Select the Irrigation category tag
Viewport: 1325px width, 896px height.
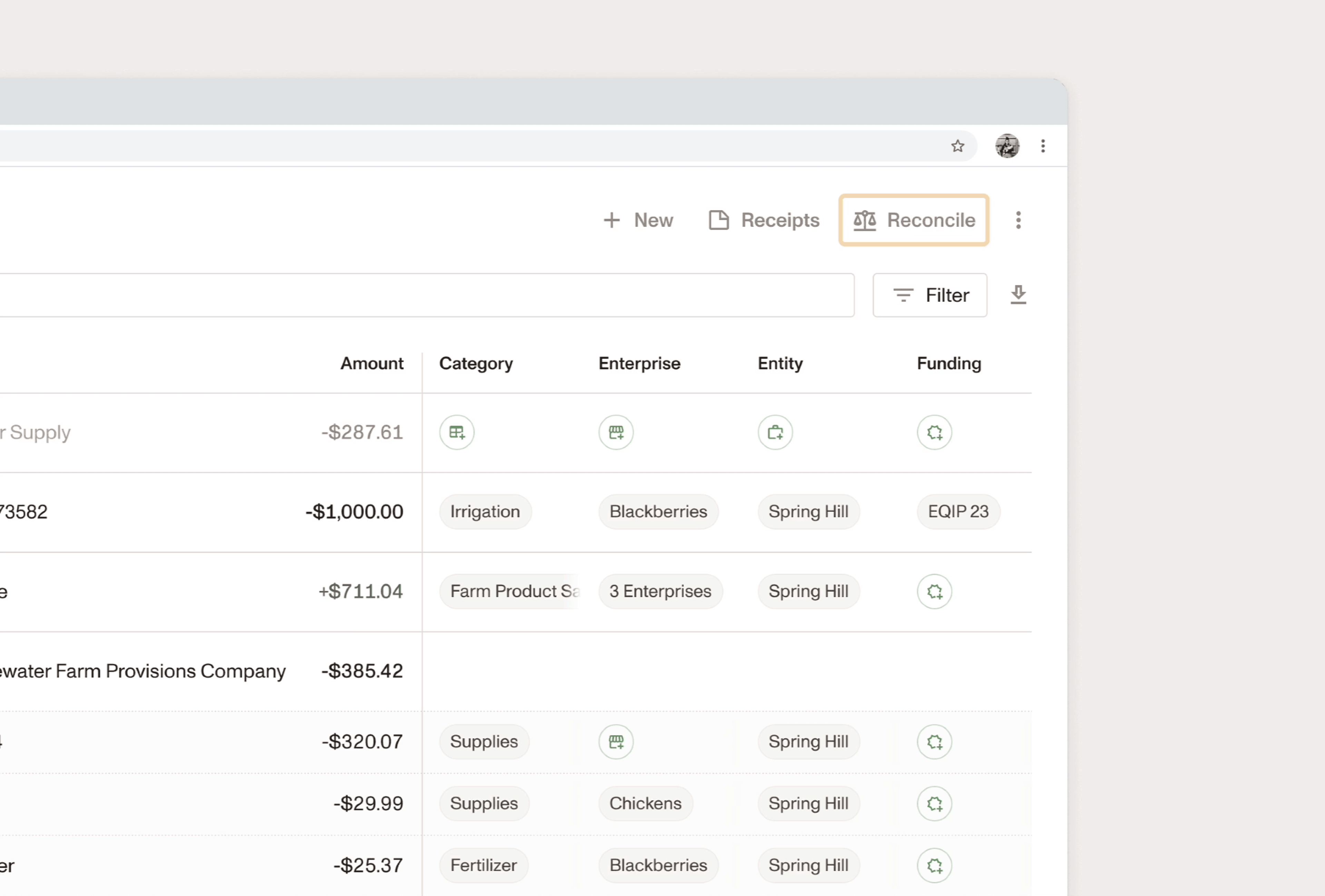[484, 512]
